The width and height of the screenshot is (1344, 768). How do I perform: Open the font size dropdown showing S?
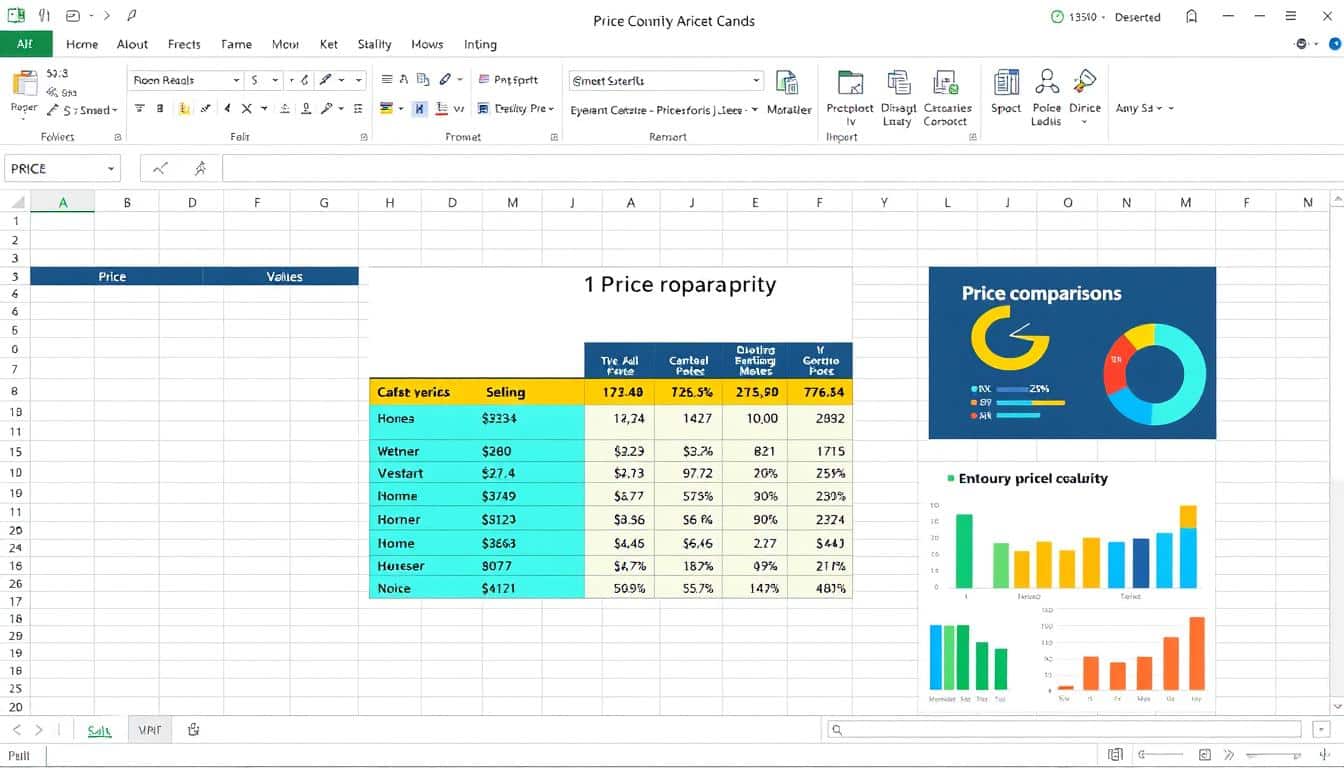point(276,81)
